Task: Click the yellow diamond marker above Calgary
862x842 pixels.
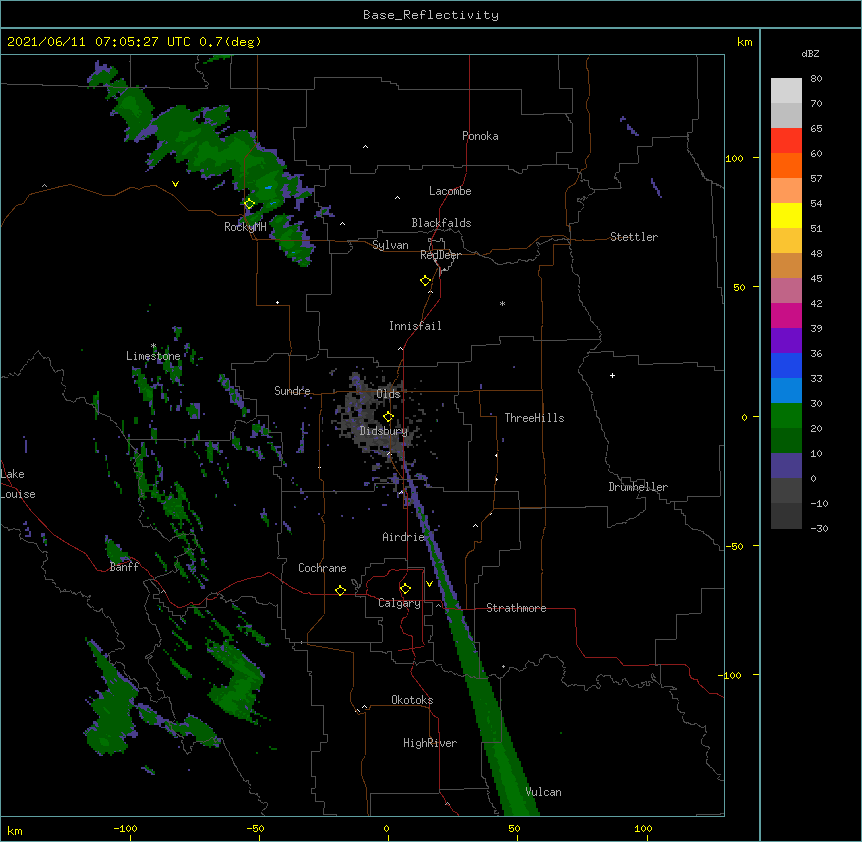Action: (405, 589)
